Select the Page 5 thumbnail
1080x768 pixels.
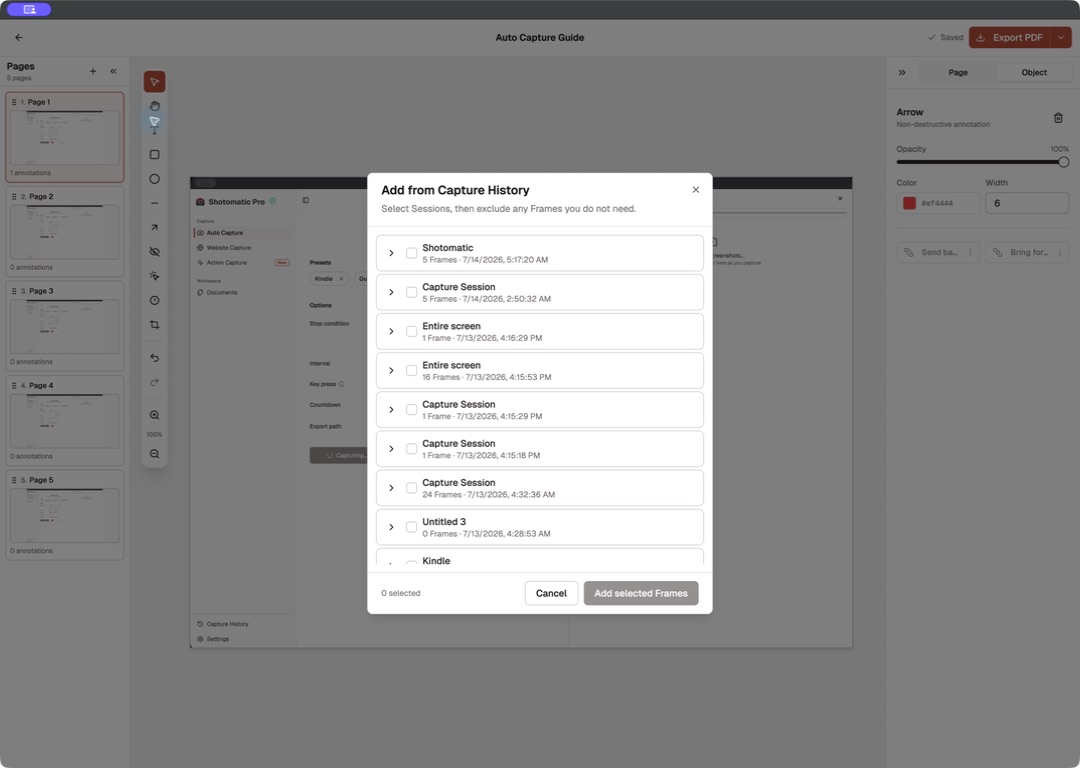click(65, 515)
